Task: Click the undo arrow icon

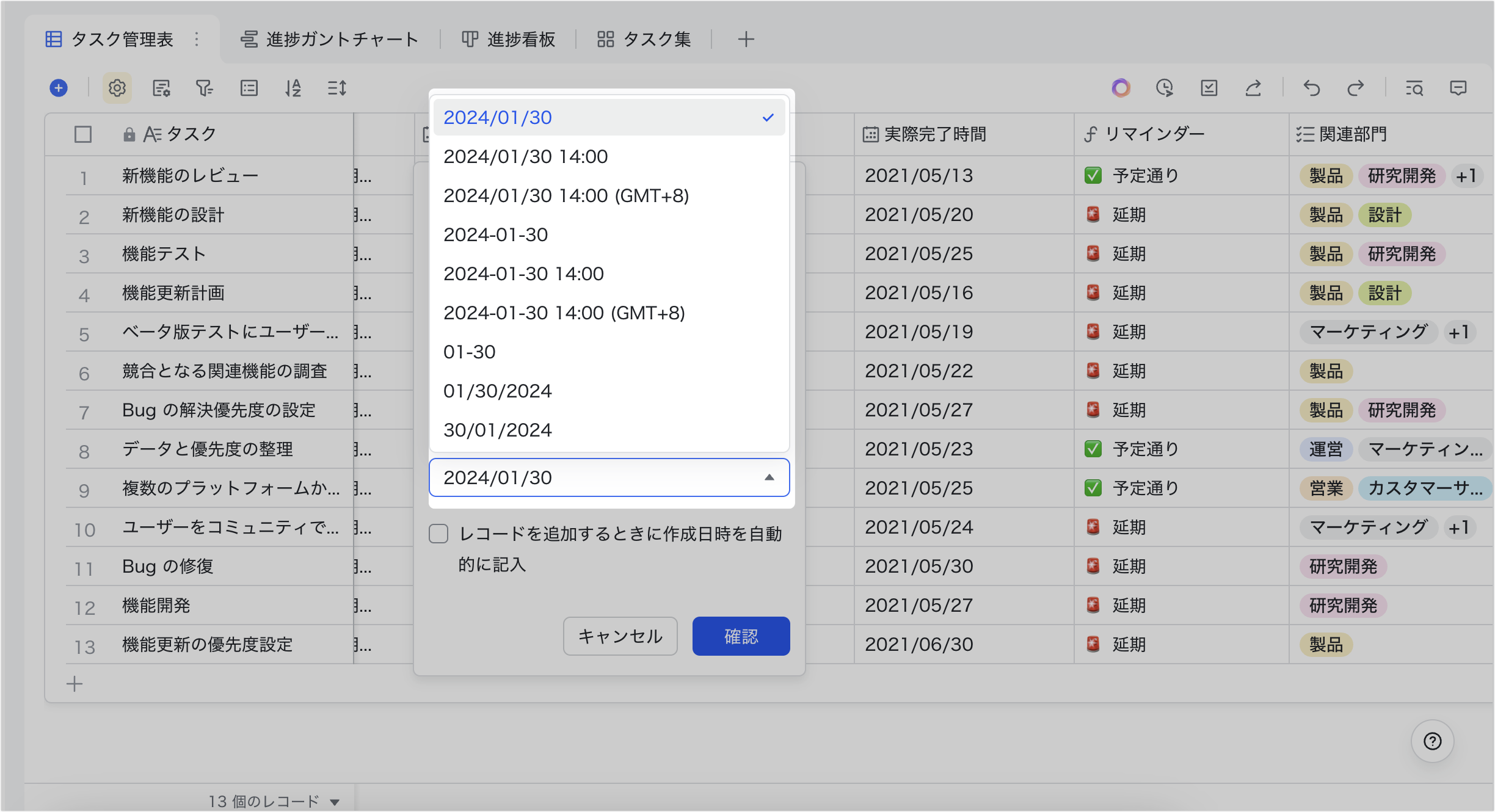Action: [1312, 88]
